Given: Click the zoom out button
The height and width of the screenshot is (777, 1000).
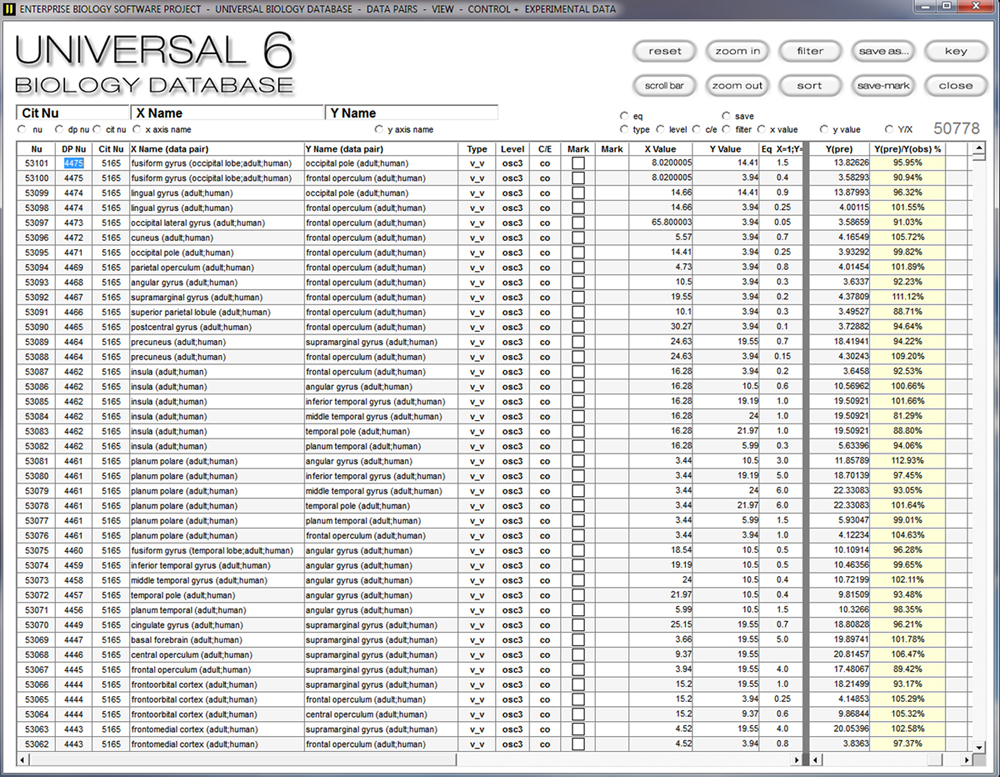Looking at the screenshot, I should (737, 85).
